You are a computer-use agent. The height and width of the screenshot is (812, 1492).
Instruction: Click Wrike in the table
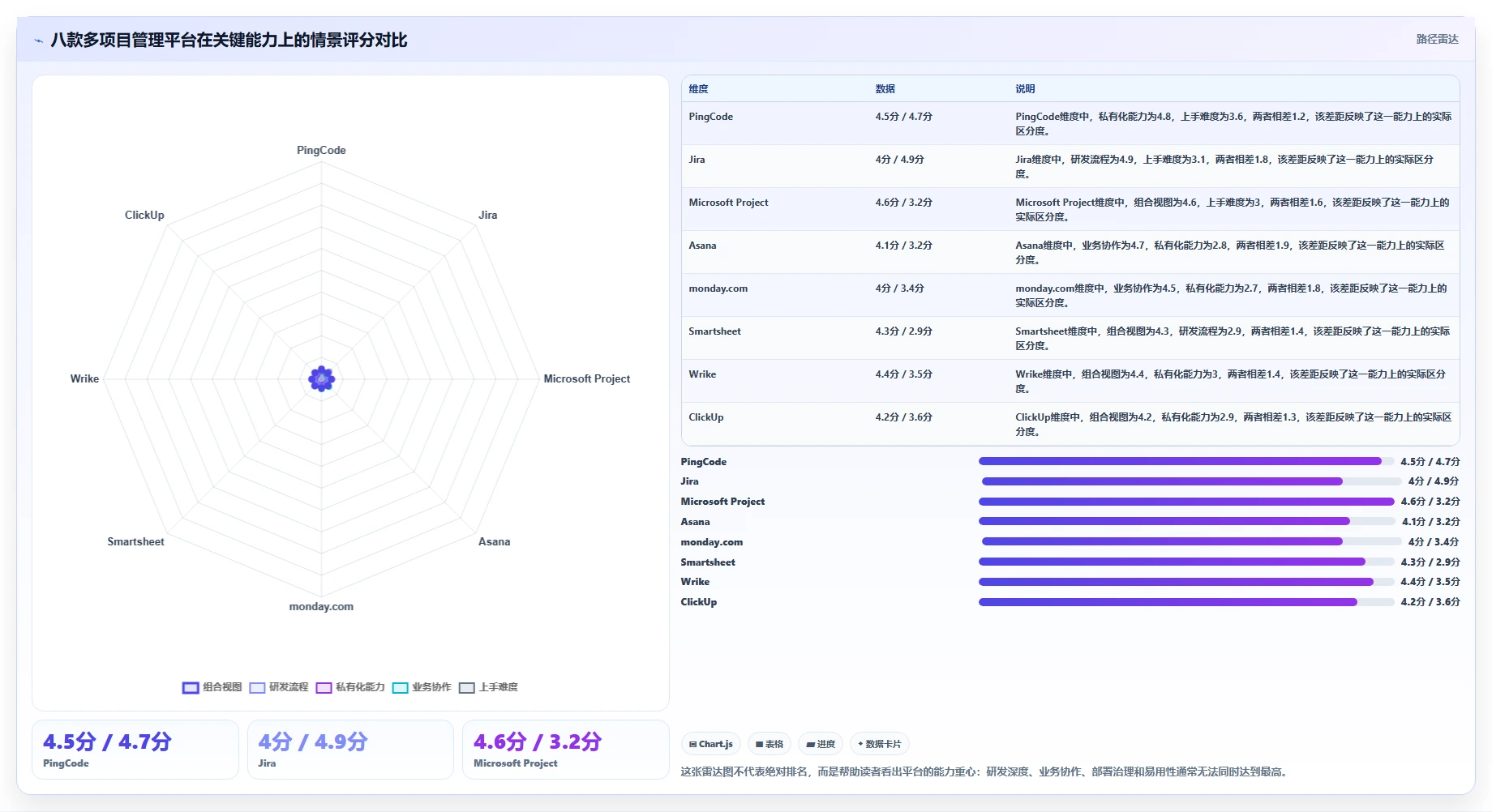[x=702, y=374]
